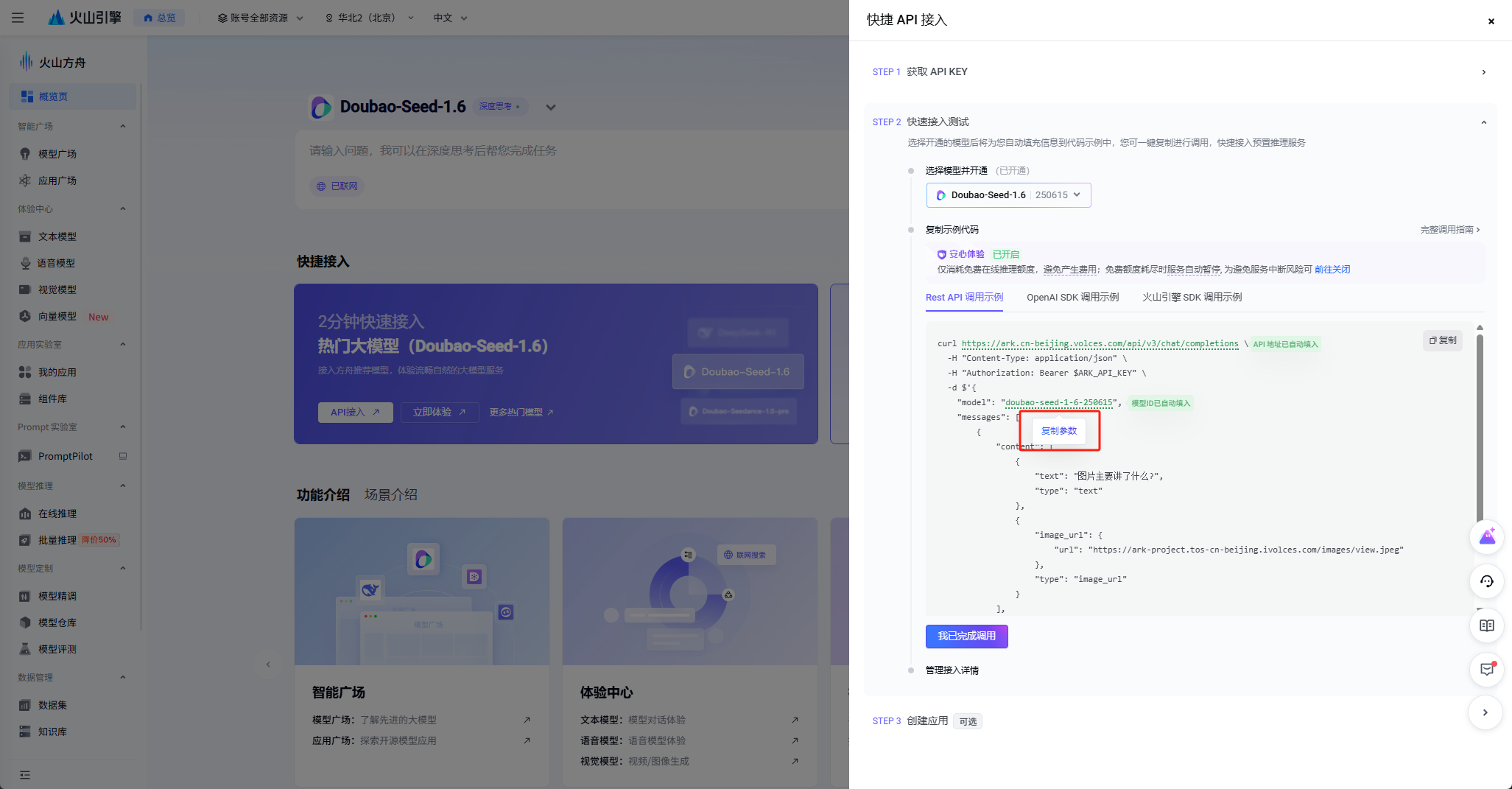Collapse the 数据管理 sidebar section
1512x789 pixels.
pos(123,677)
